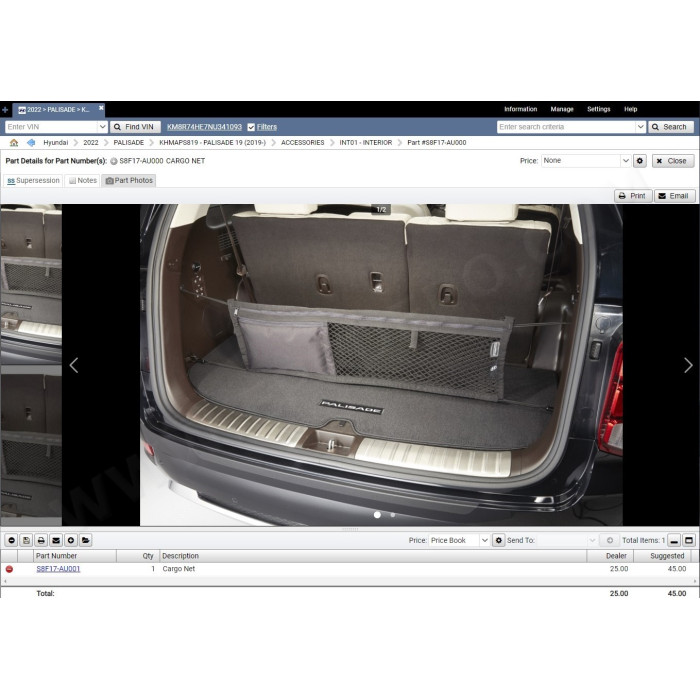Click the Search button
Image resolution: width=700 pixels, height=700 pixels.
[x=671, y=127]
